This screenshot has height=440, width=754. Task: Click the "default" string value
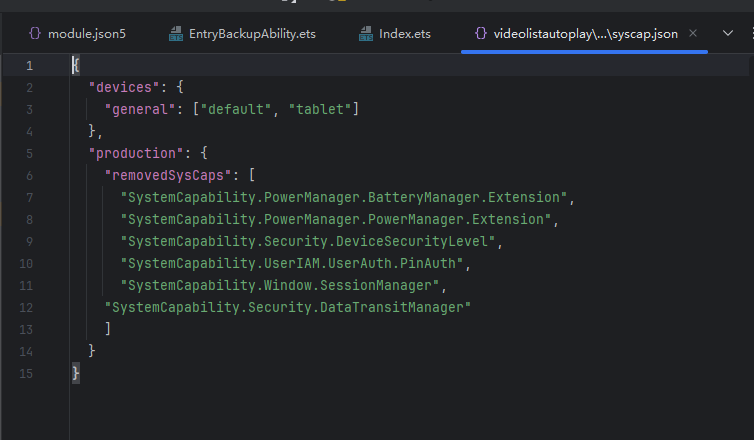pos(236,109)
